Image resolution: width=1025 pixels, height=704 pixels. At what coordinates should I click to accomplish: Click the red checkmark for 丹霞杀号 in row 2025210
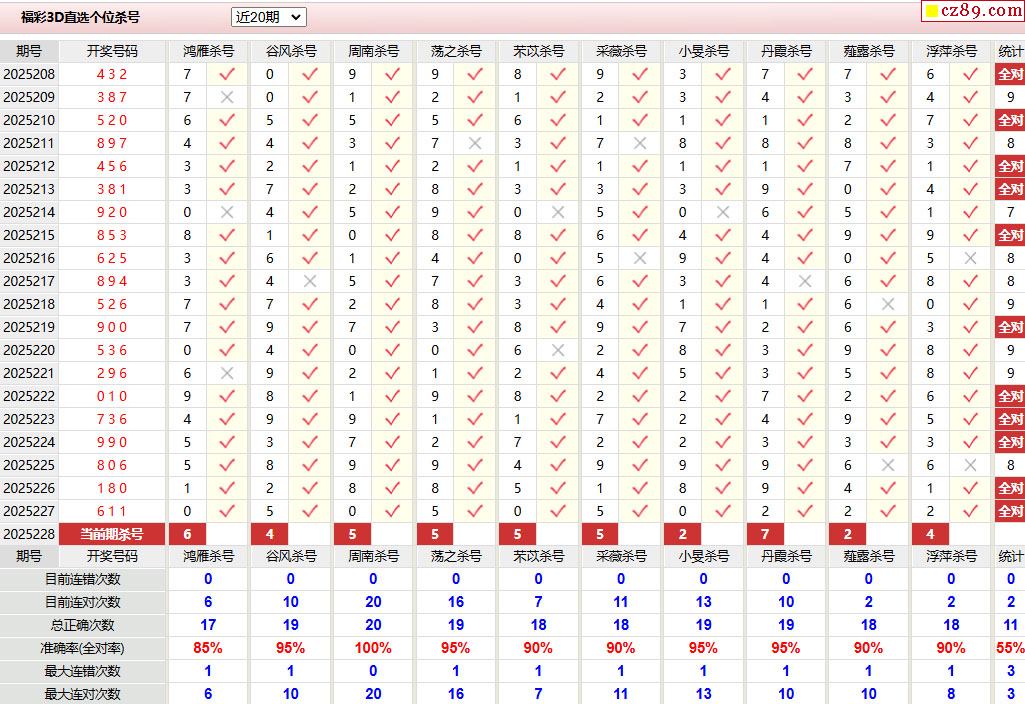tap(805, 120)
